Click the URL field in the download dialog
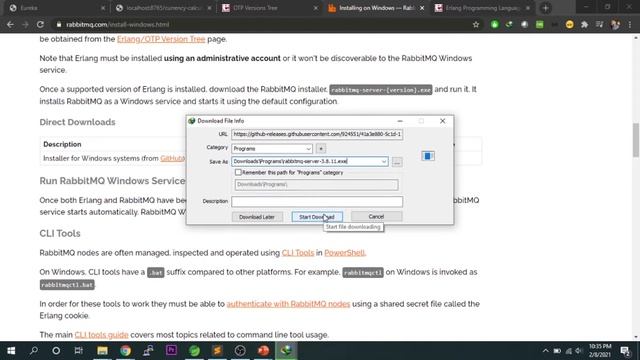This screenshot has width=640, height=360. click(x=317, y=134)
